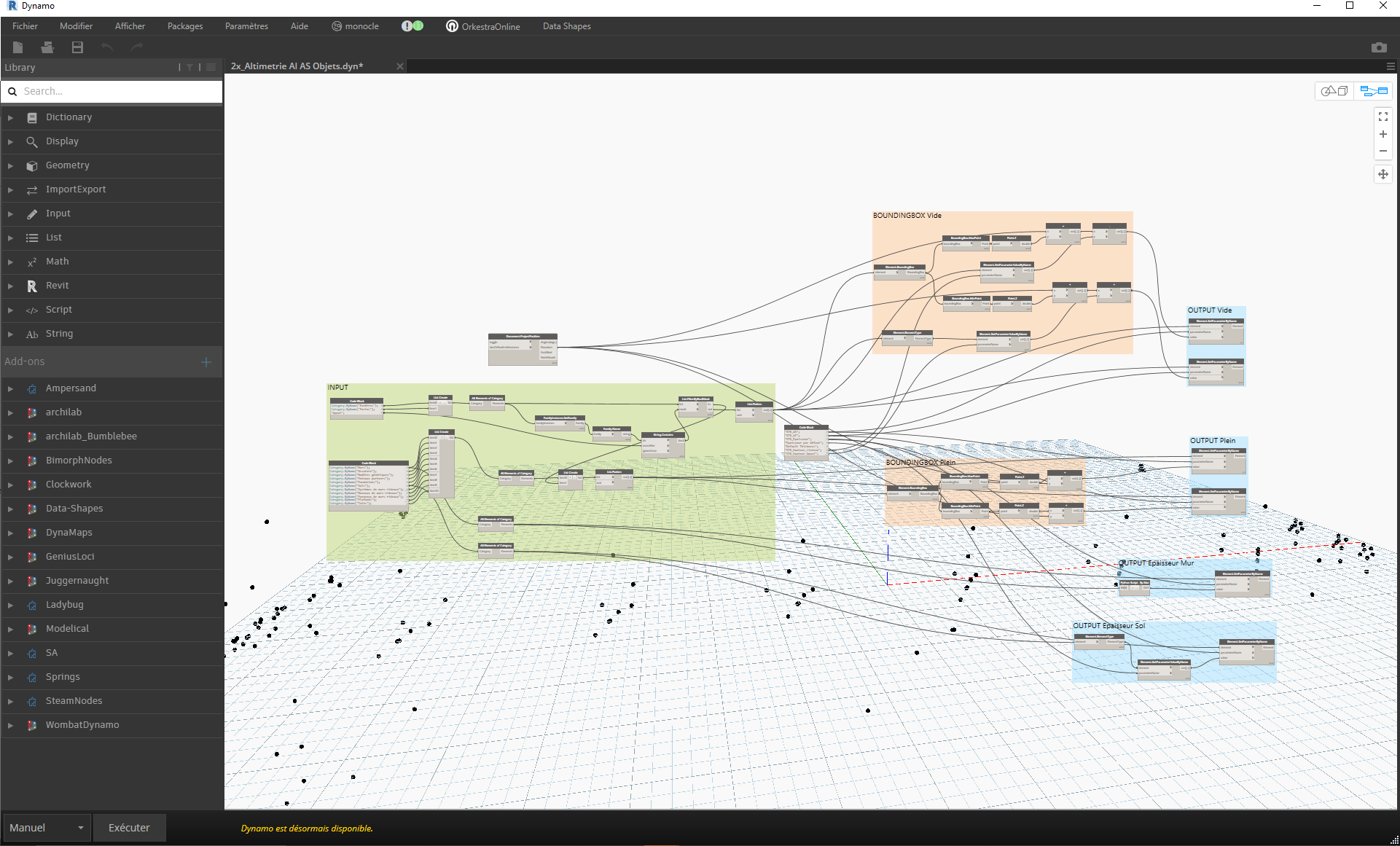
Task: Save the graph with disk icon
Action: 77,47
